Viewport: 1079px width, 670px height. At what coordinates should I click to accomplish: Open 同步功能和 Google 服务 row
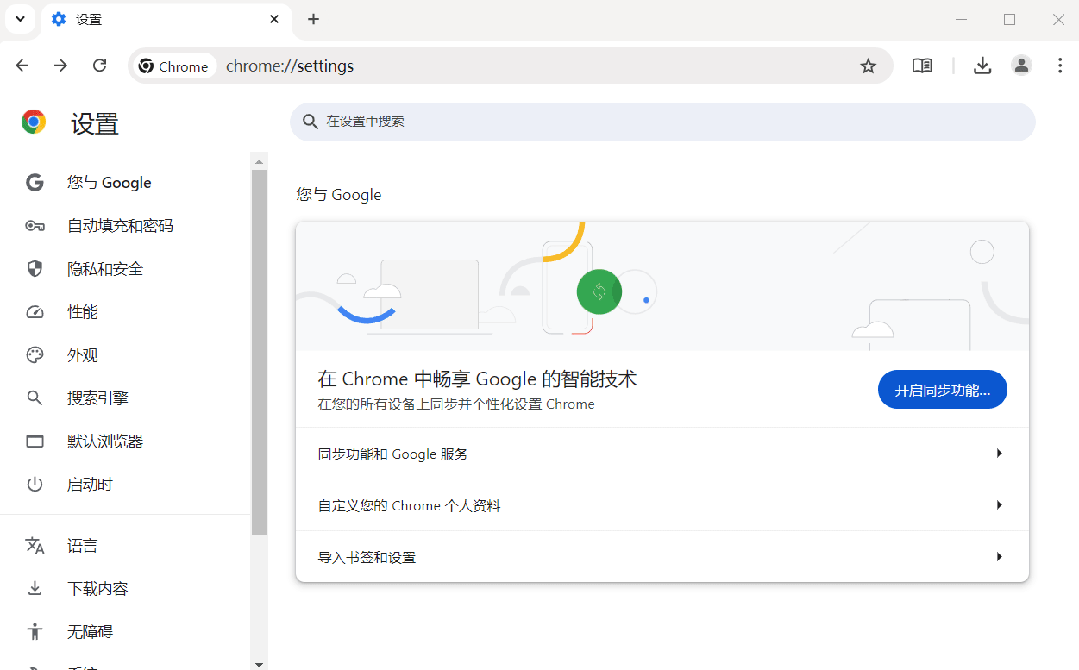pos(662,453)
